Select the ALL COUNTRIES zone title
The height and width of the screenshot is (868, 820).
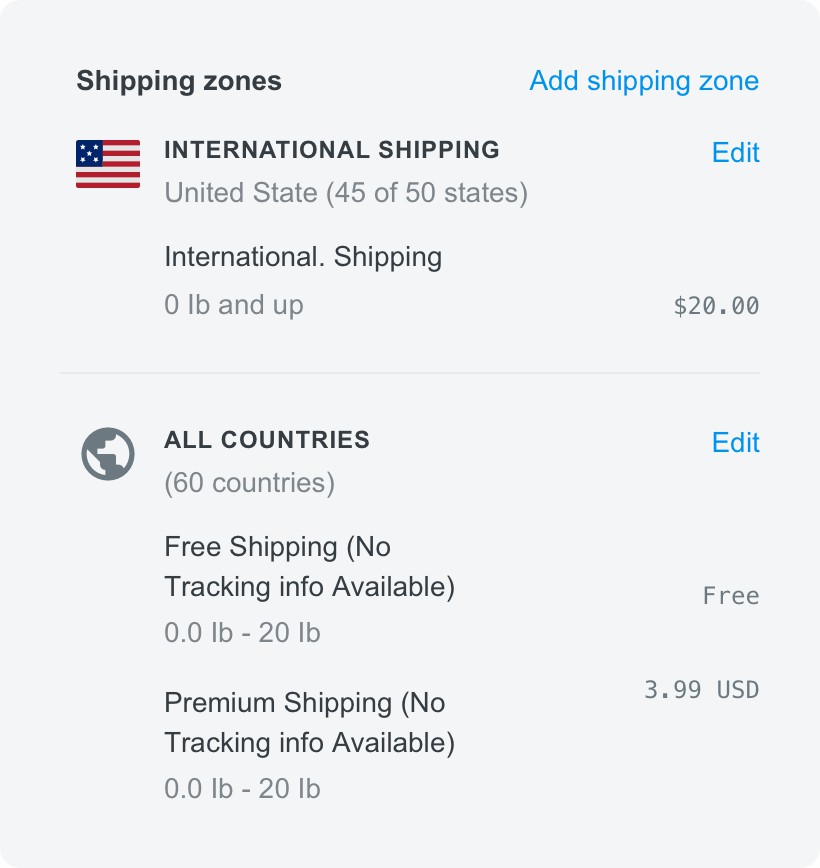click(x=266, y=440)
